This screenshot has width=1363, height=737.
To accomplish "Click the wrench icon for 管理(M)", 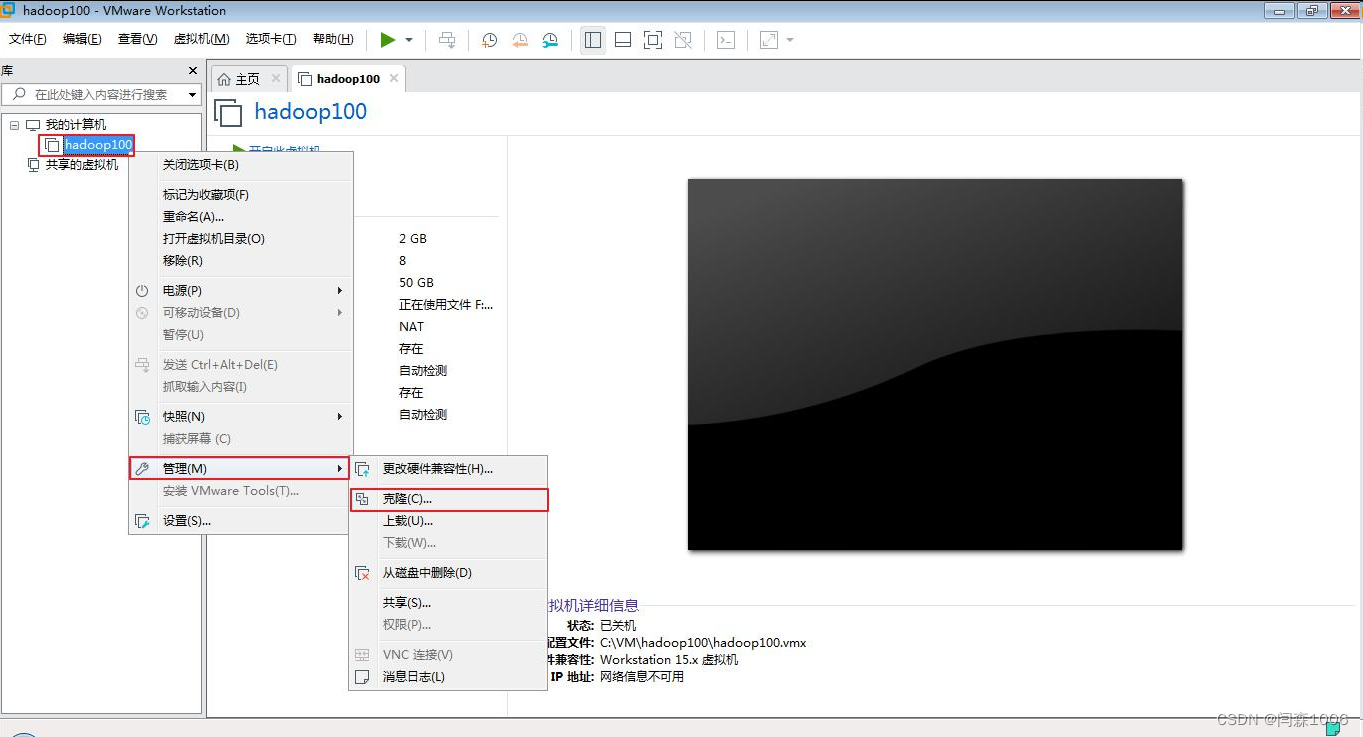I will (x=142, y=469).
